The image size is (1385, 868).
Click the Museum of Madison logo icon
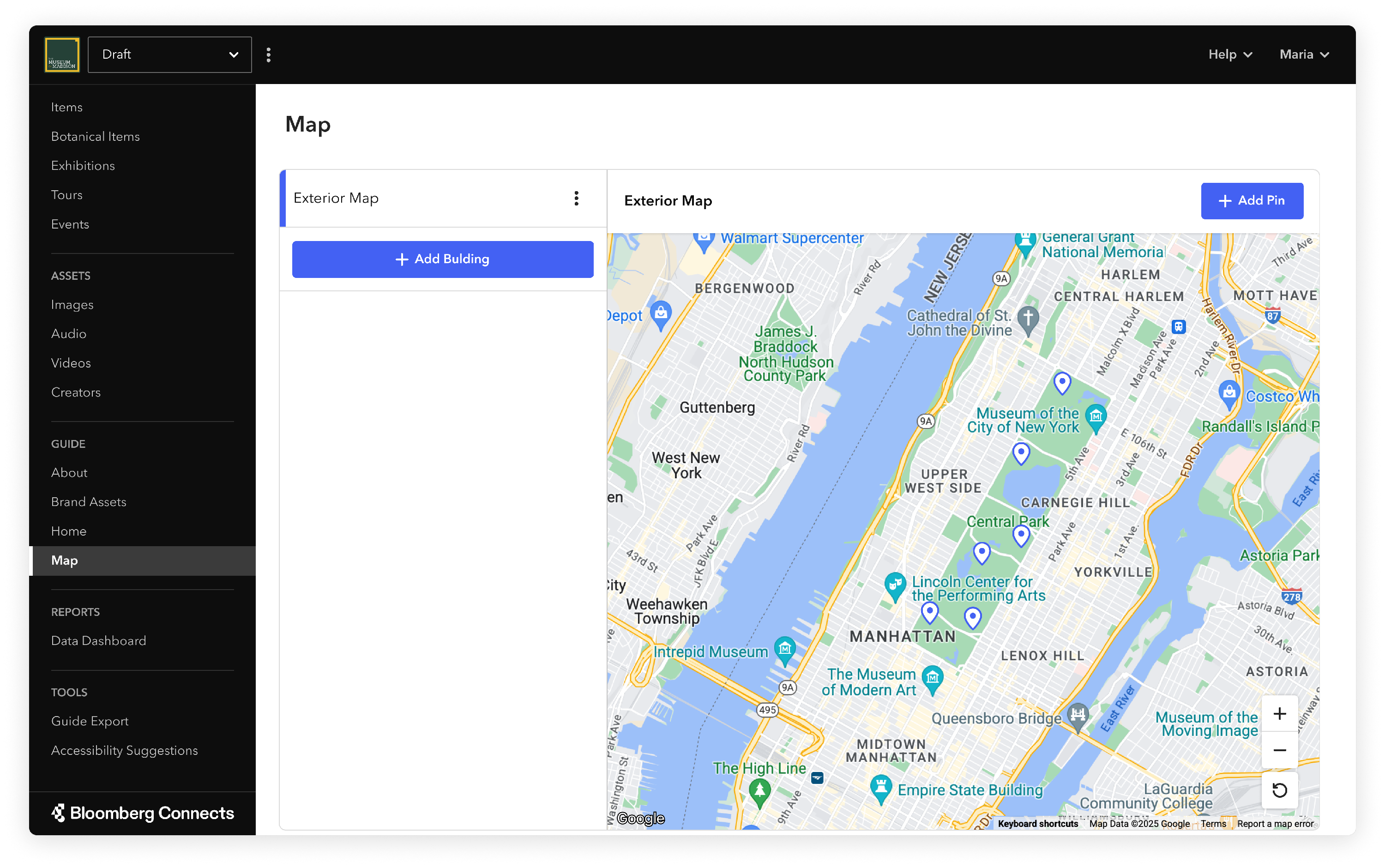coord(62,54)
